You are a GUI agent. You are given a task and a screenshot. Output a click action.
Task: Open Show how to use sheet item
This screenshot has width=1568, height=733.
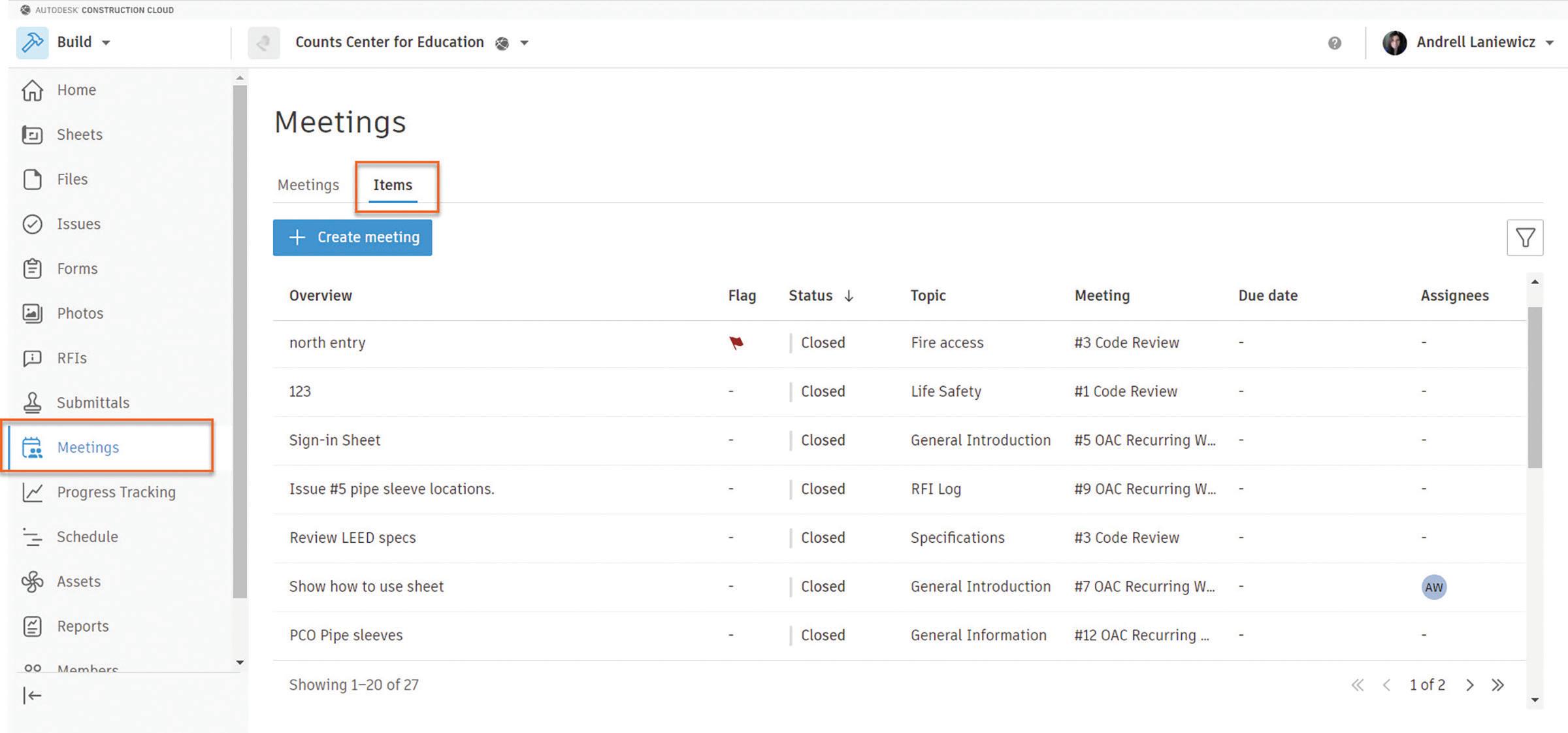click(x=367, y=587)
